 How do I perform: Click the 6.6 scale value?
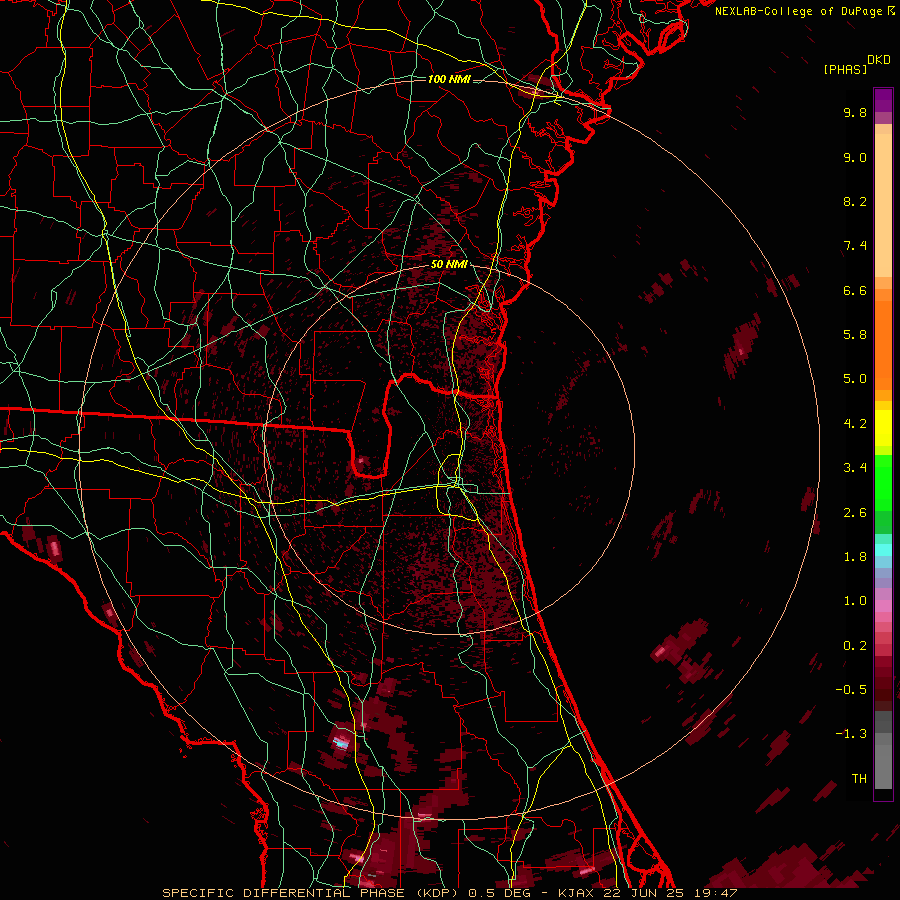(x=855, y=290)
